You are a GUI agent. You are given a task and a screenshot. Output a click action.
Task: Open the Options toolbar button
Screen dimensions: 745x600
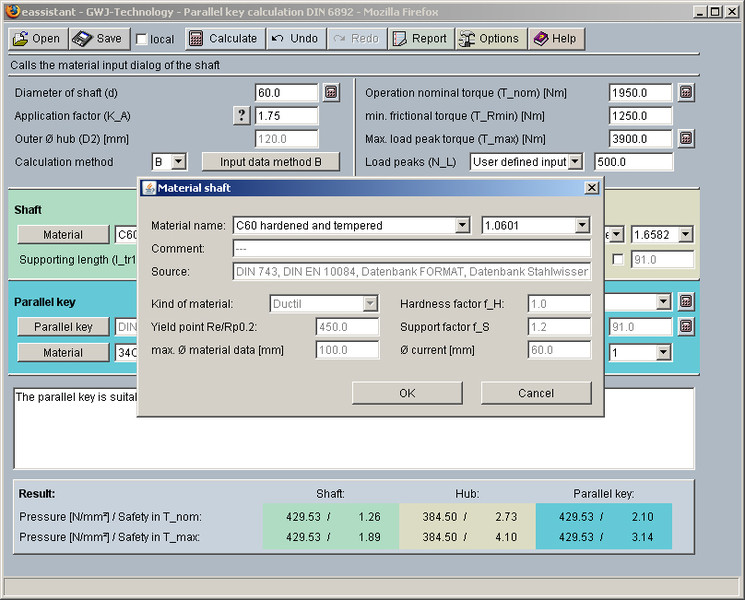tap(489, 39)
